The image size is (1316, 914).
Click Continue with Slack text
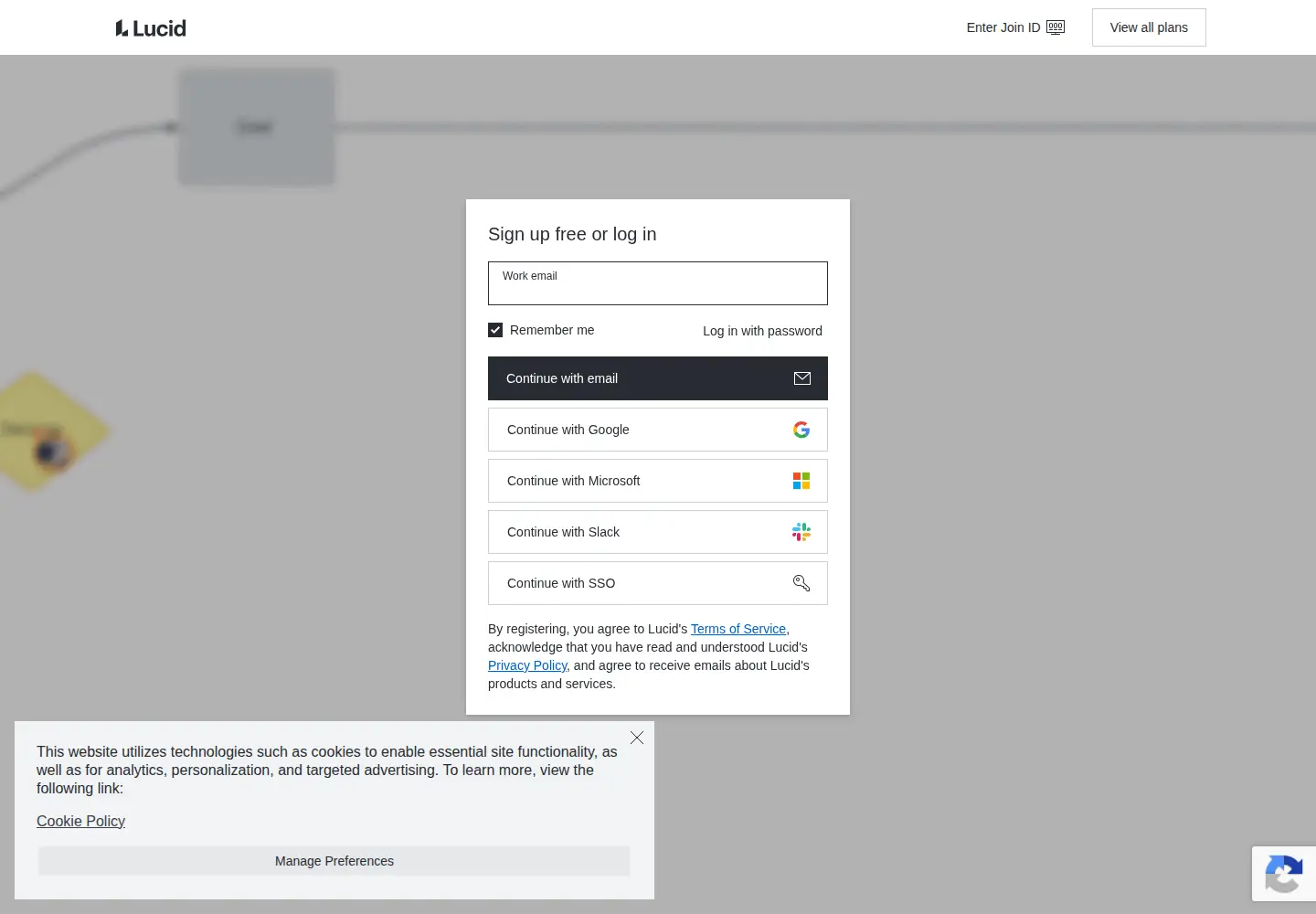[563, 532]
